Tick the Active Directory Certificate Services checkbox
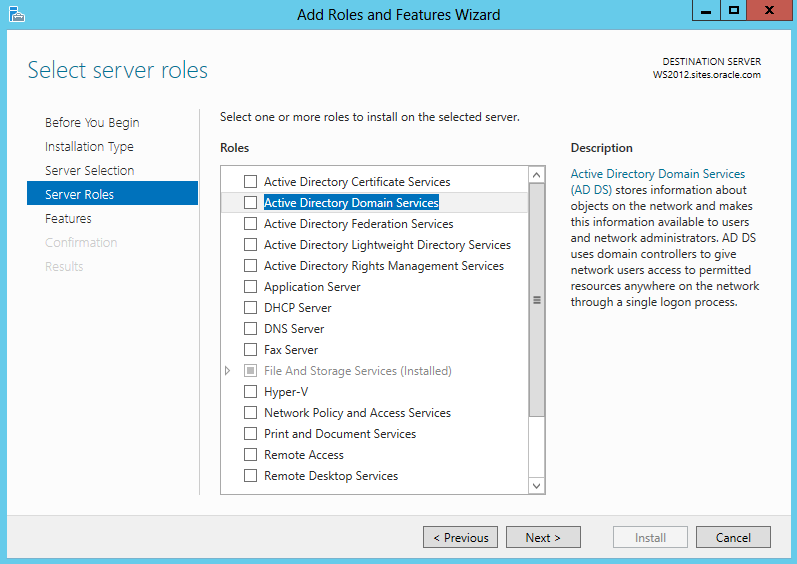Viewport: 797px width, 564px height. 250,181
